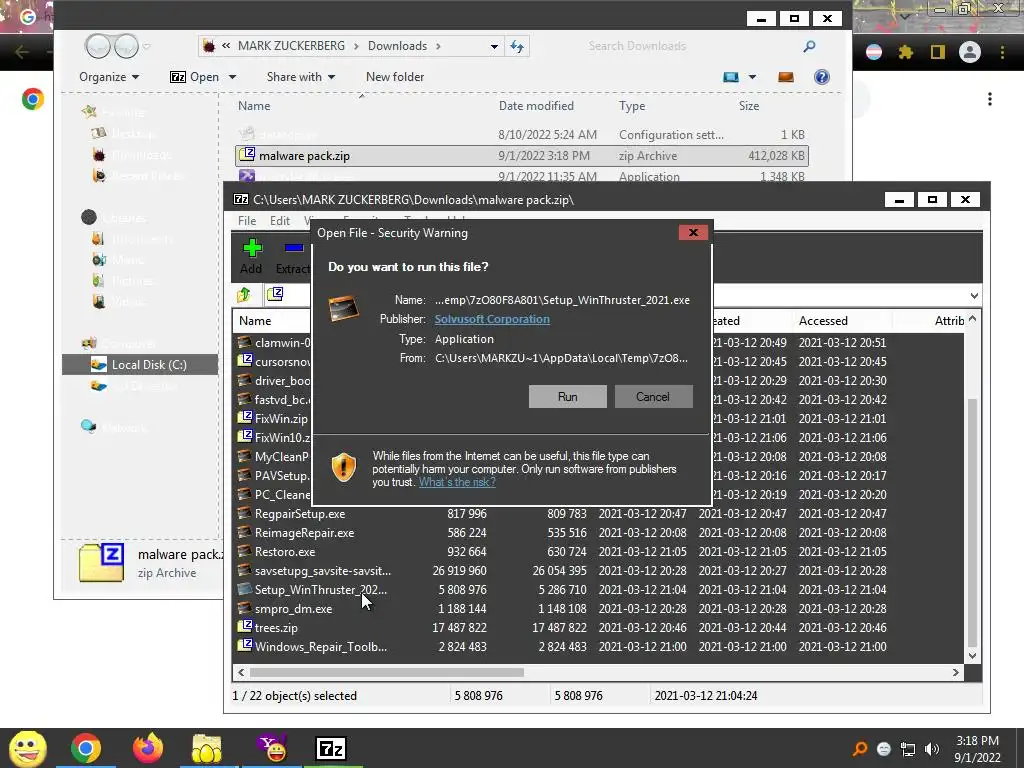1024x768 pixels.
Task: Expand the Share with dropdown
Action: click(300, 77)
